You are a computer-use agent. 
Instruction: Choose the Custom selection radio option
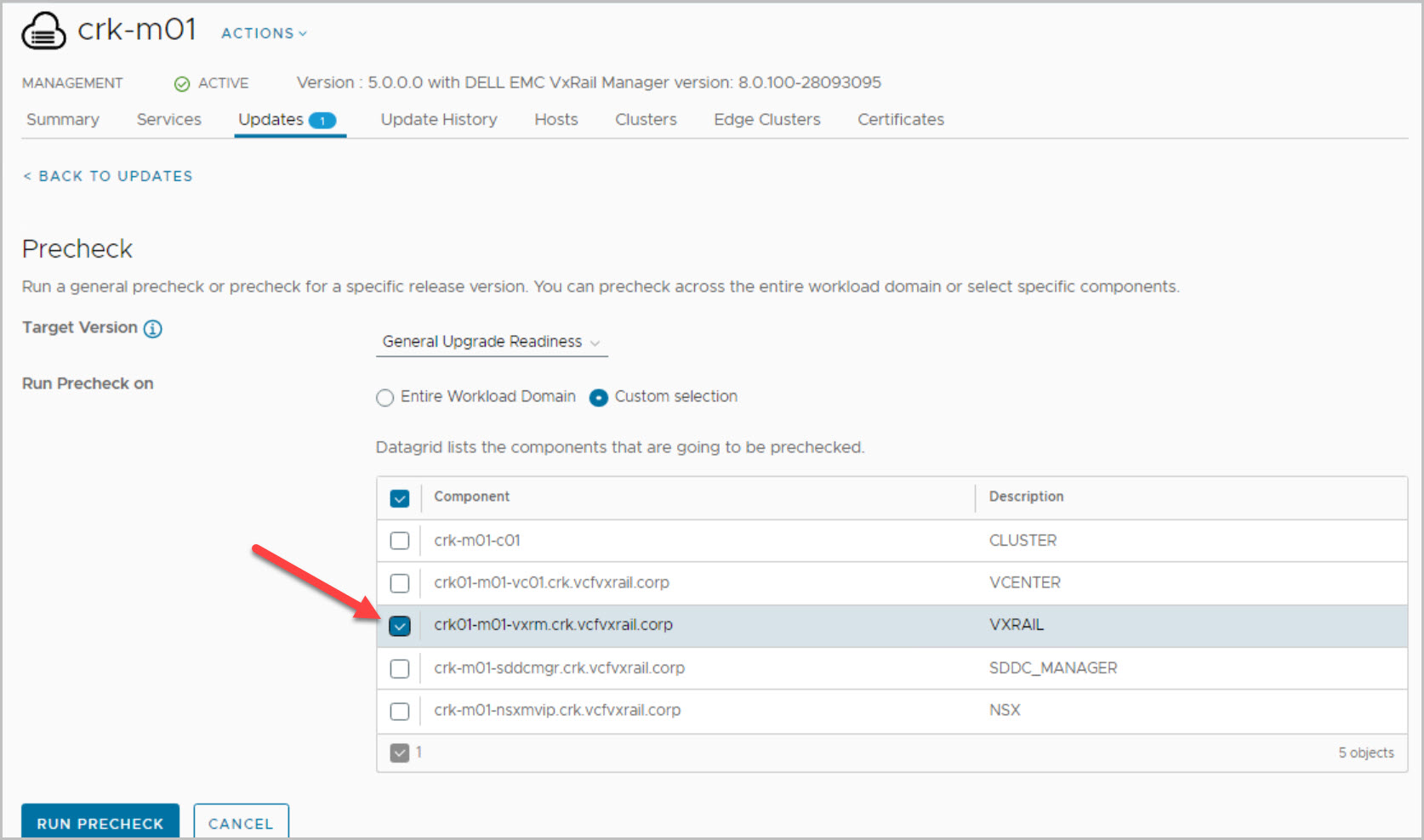point(599,397)
